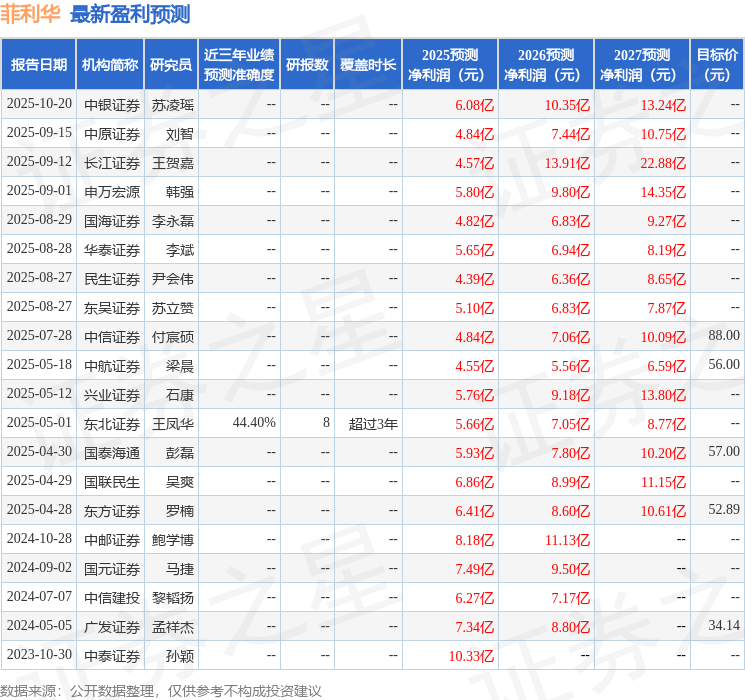Open 中银证券 institution entry
Screen dimensions: 745x700
tap(112, 105)
